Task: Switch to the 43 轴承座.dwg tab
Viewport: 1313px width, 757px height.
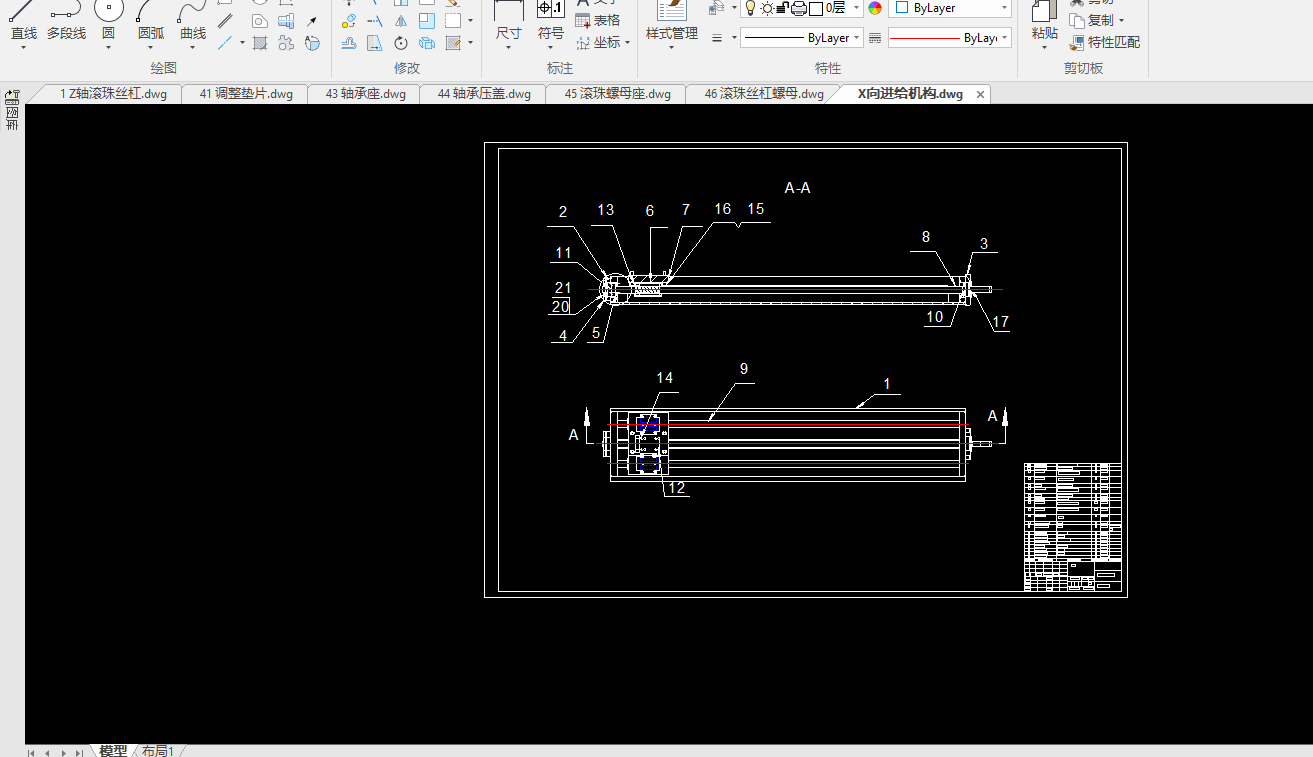Action: (366, 94)
